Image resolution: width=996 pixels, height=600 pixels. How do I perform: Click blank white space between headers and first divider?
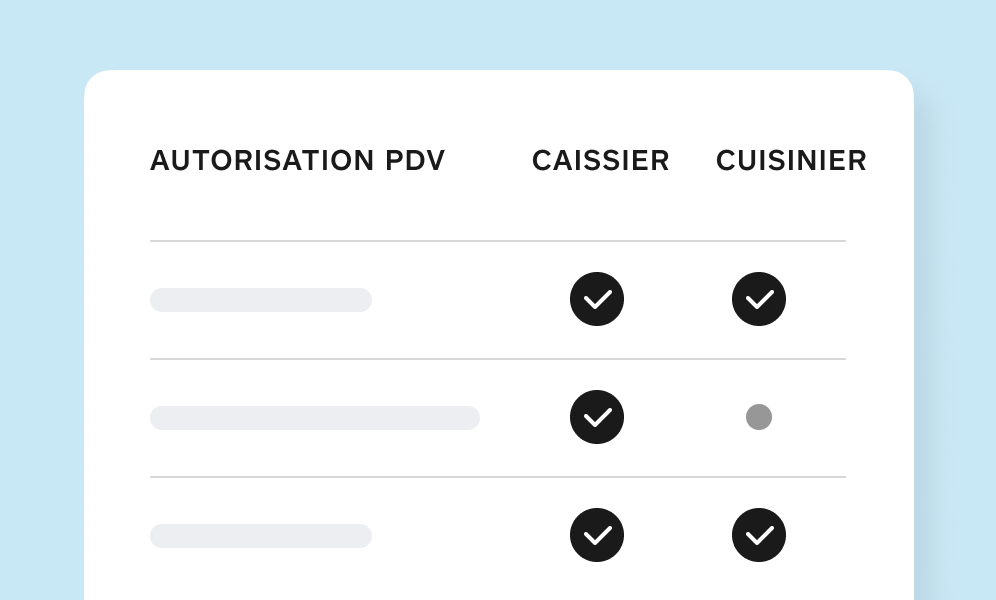coord(498,206)
